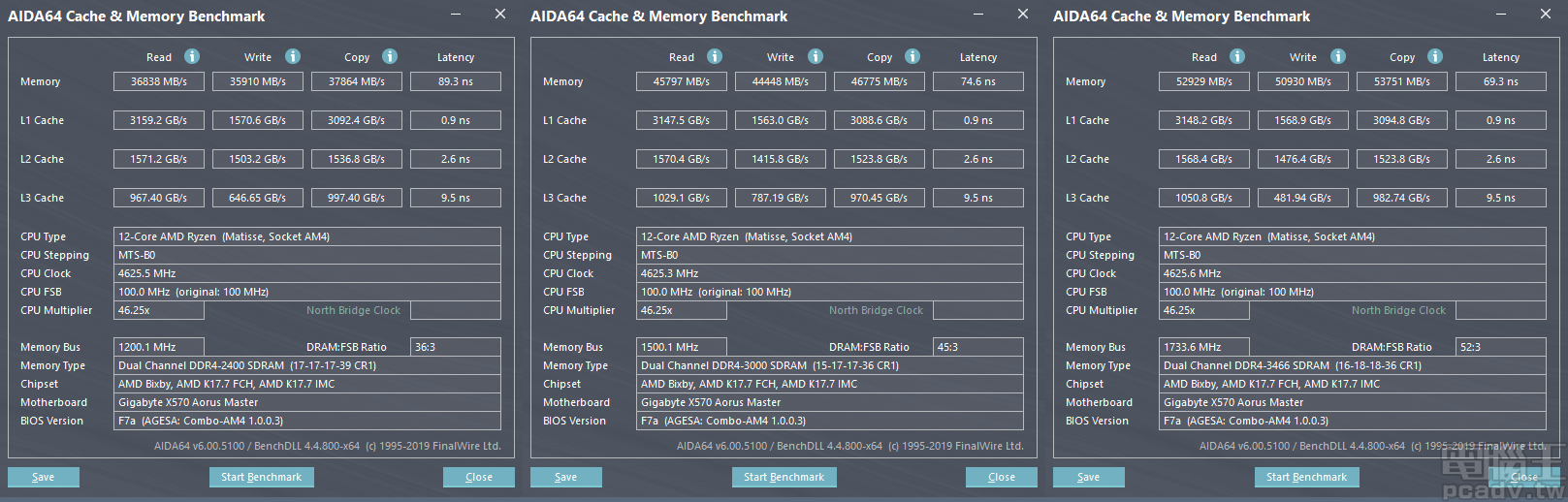Select Memory Latency value 74.6 ns
The height and width of the screenshot is (502, 1568).
tap(978, 81)
